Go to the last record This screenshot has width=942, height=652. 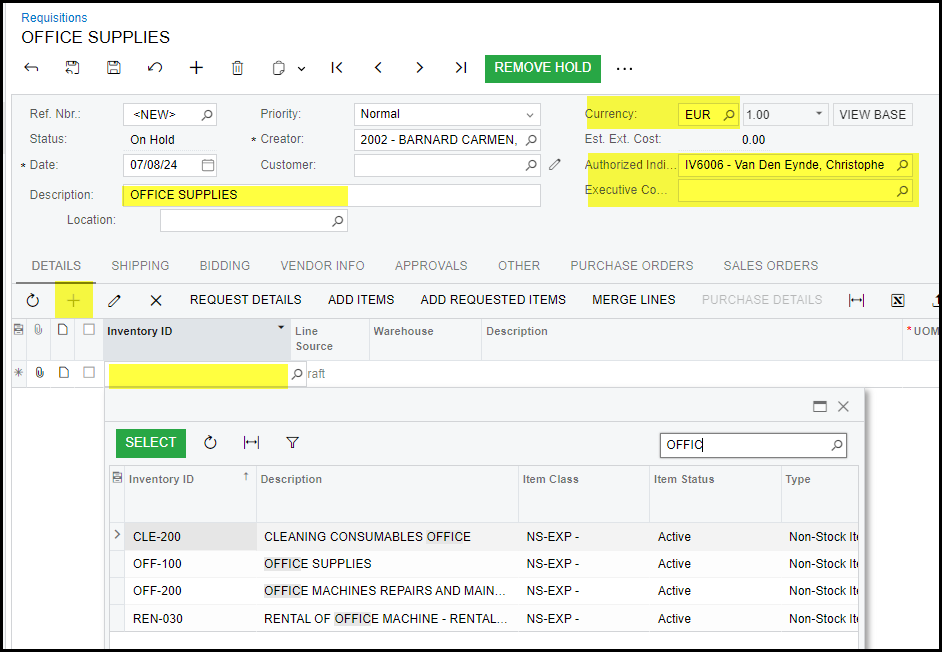pyautogui.click(x=460, y=68)
